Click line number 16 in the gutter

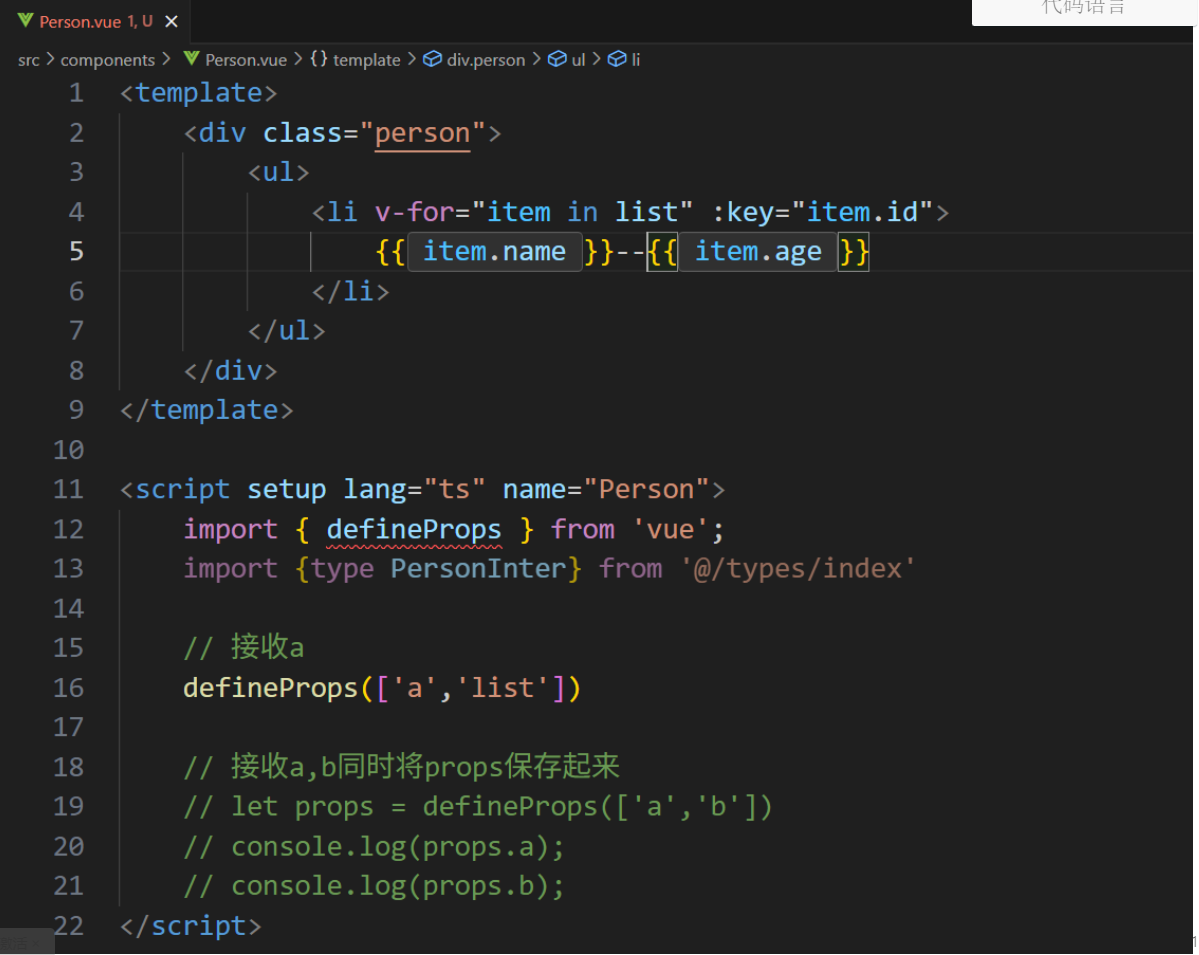pyautogui.click(x=68, y=688)
